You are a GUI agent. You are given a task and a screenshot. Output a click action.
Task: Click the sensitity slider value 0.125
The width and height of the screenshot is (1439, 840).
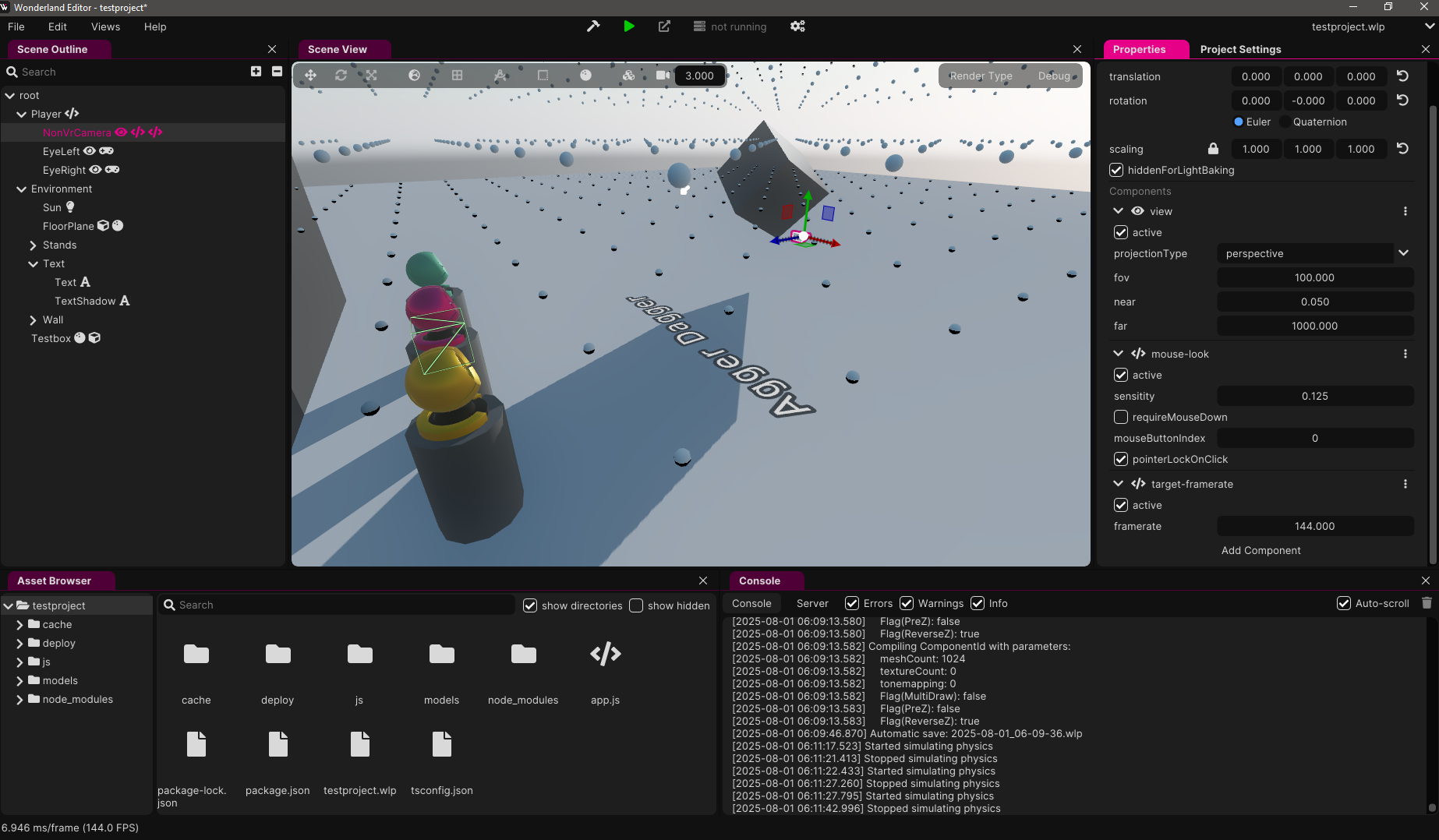(x=1315, y=396)
